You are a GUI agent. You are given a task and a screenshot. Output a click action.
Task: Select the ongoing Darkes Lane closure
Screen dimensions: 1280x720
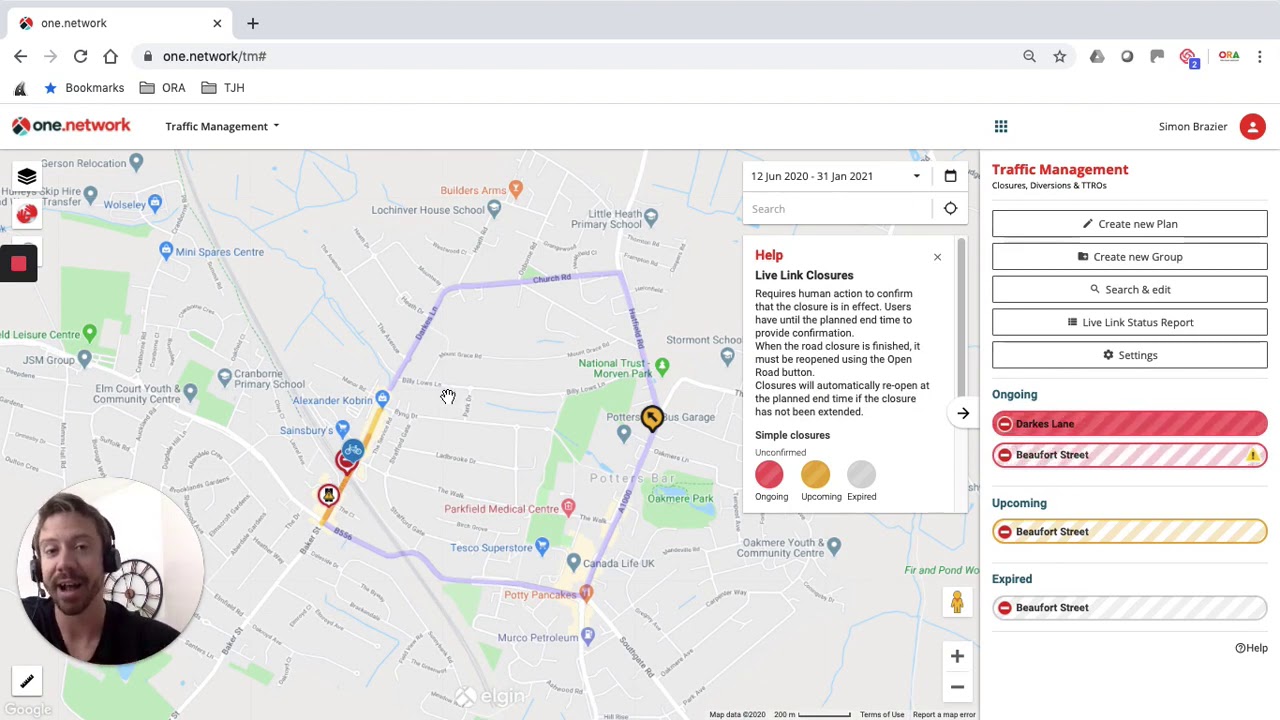pos(1129,424)
